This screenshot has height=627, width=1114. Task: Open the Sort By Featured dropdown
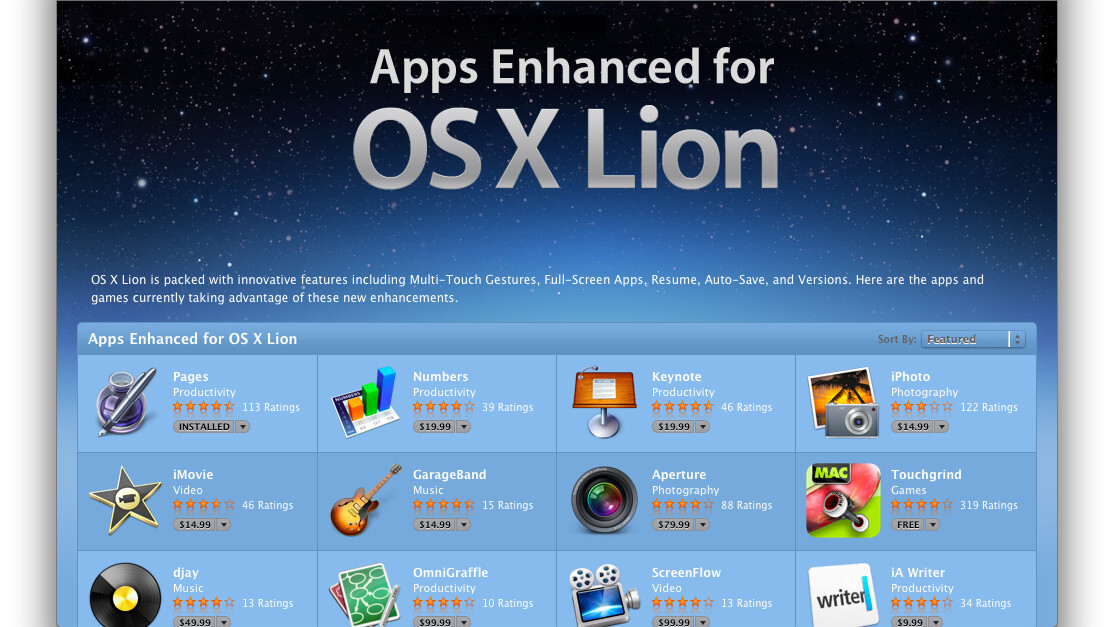click(972, 339)
